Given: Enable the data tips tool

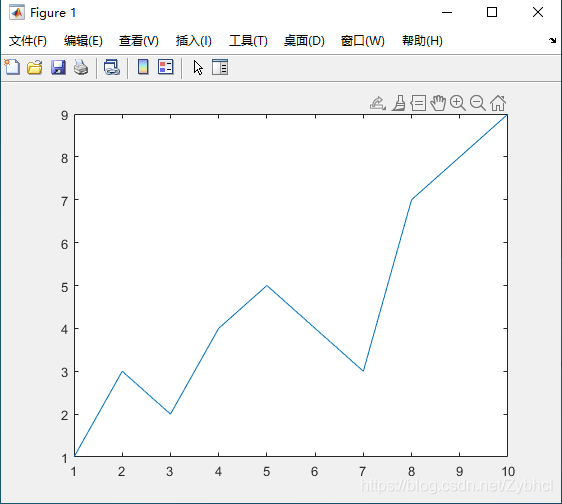Looking at the screenshot, I should 418,103.
